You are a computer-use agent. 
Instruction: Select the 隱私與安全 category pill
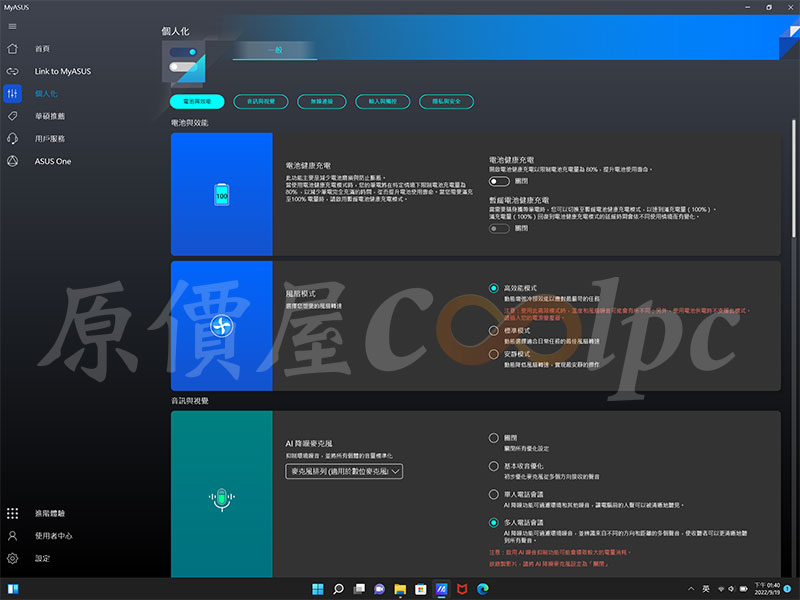(x=446, y=102)
